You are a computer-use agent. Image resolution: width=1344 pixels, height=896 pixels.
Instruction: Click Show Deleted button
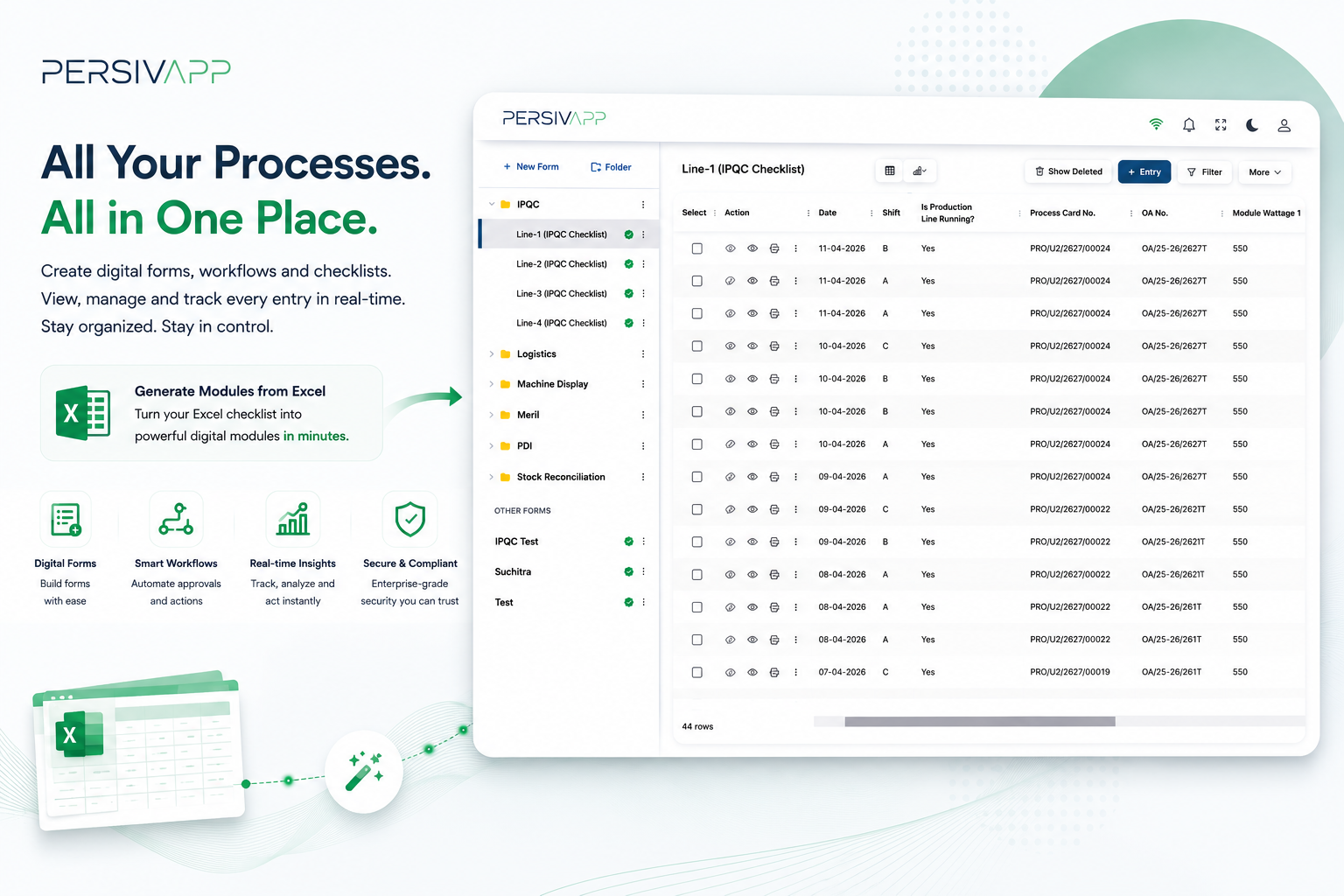click(x=1068, y=171)
